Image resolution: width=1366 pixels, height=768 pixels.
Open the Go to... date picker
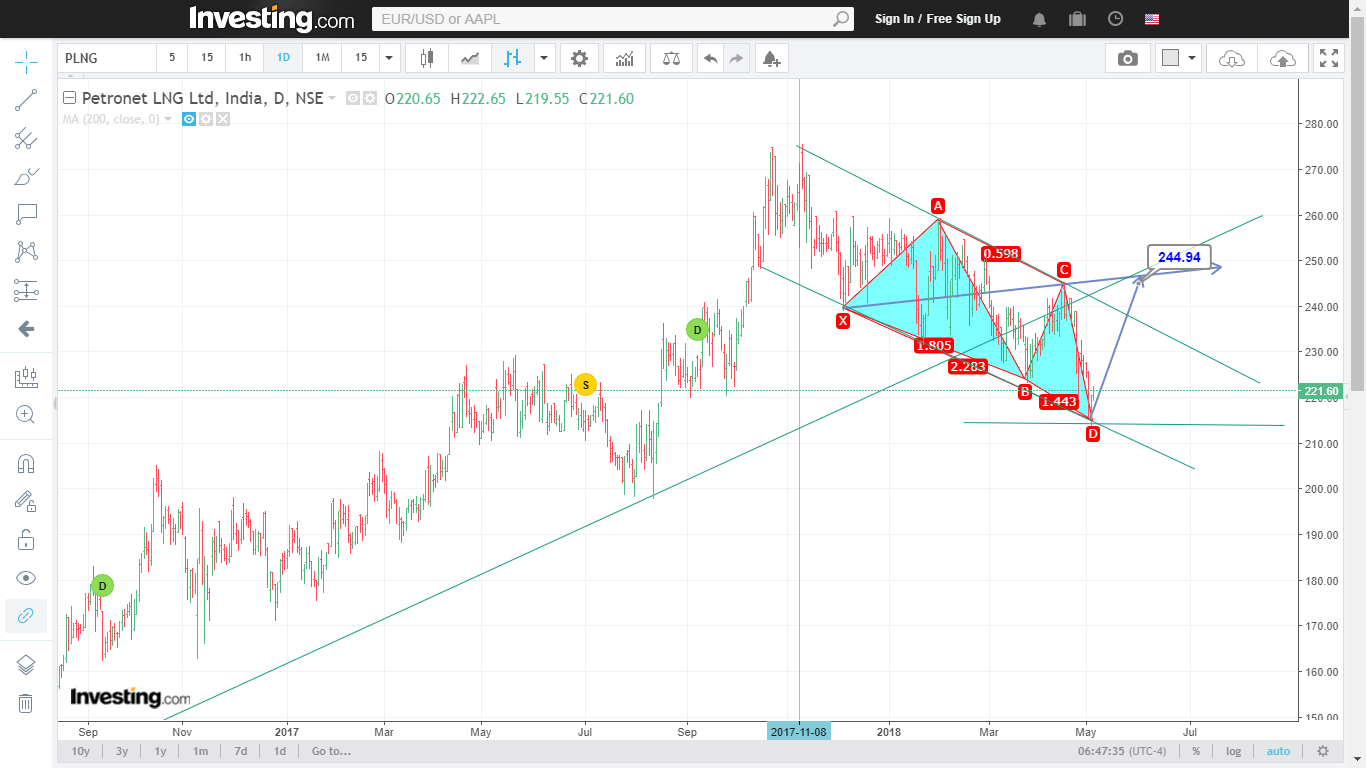point(331,751)
